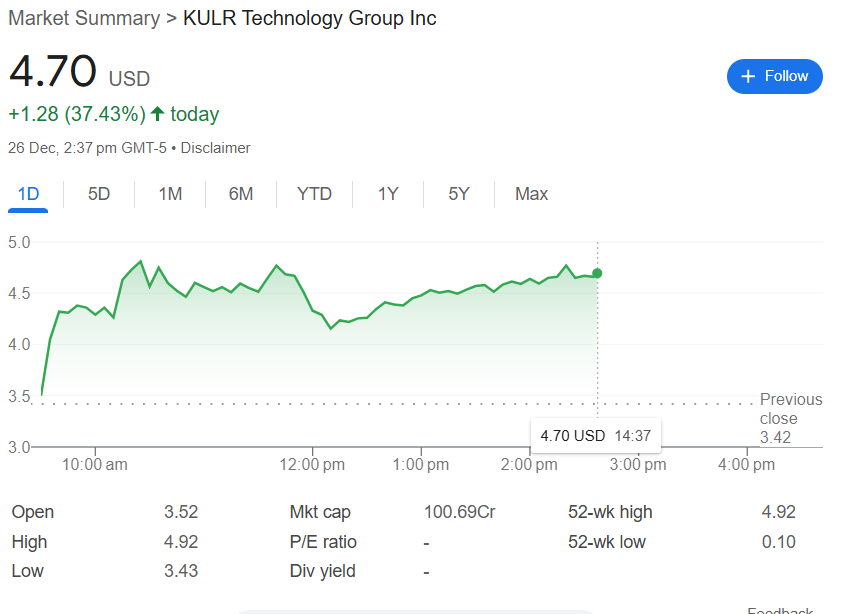Click the 52-wk high value
The width and height of the screenshot is (857, 614).
click(778, 512)
